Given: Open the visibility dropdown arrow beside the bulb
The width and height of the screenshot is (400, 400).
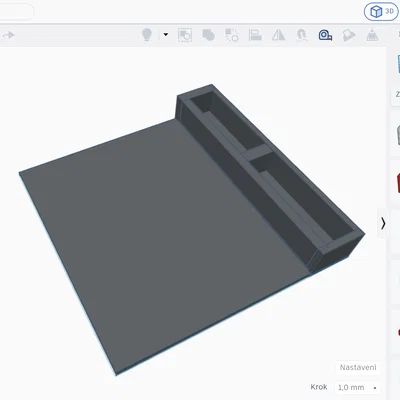Looking at the screenshot, I should point(165,34).
